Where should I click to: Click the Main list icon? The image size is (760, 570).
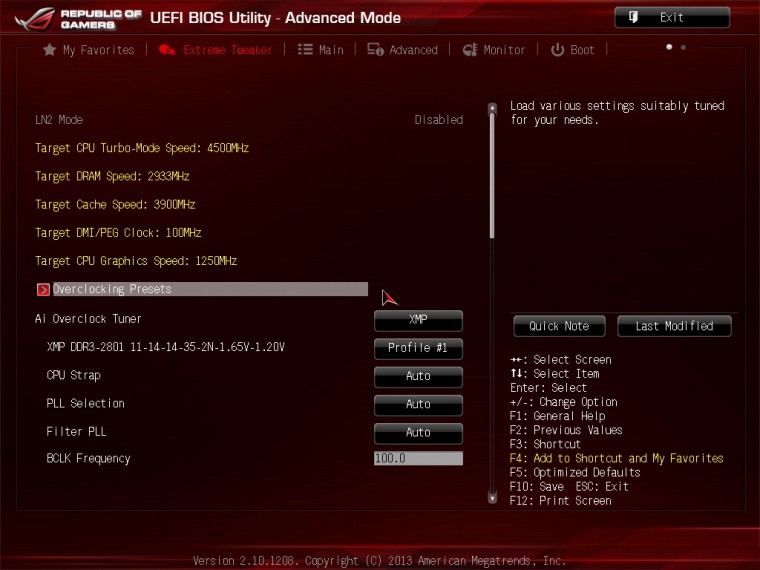click(x=305, y=50)
